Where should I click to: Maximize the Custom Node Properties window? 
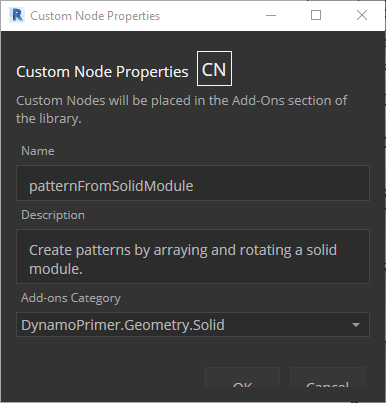(x=316, y=15)
